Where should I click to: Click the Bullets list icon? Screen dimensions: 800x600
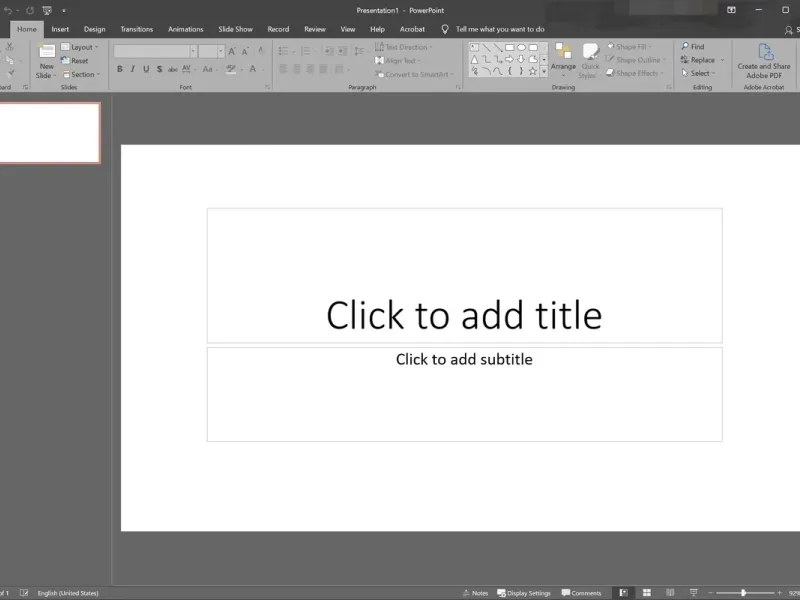tap(284, 51)
